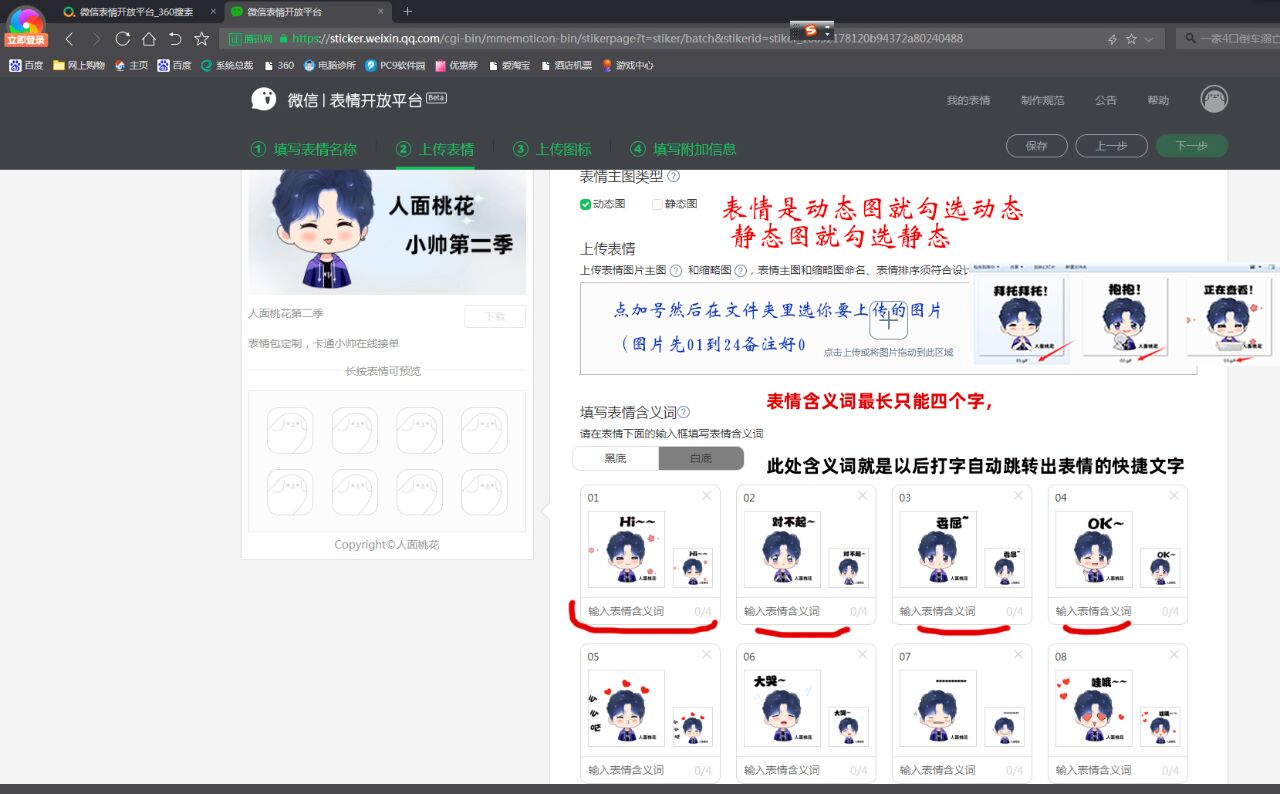Expand the dropdown next to the S extension icon
The width and height of the screenshot is (1280, 794).
(x=826, y=31)
